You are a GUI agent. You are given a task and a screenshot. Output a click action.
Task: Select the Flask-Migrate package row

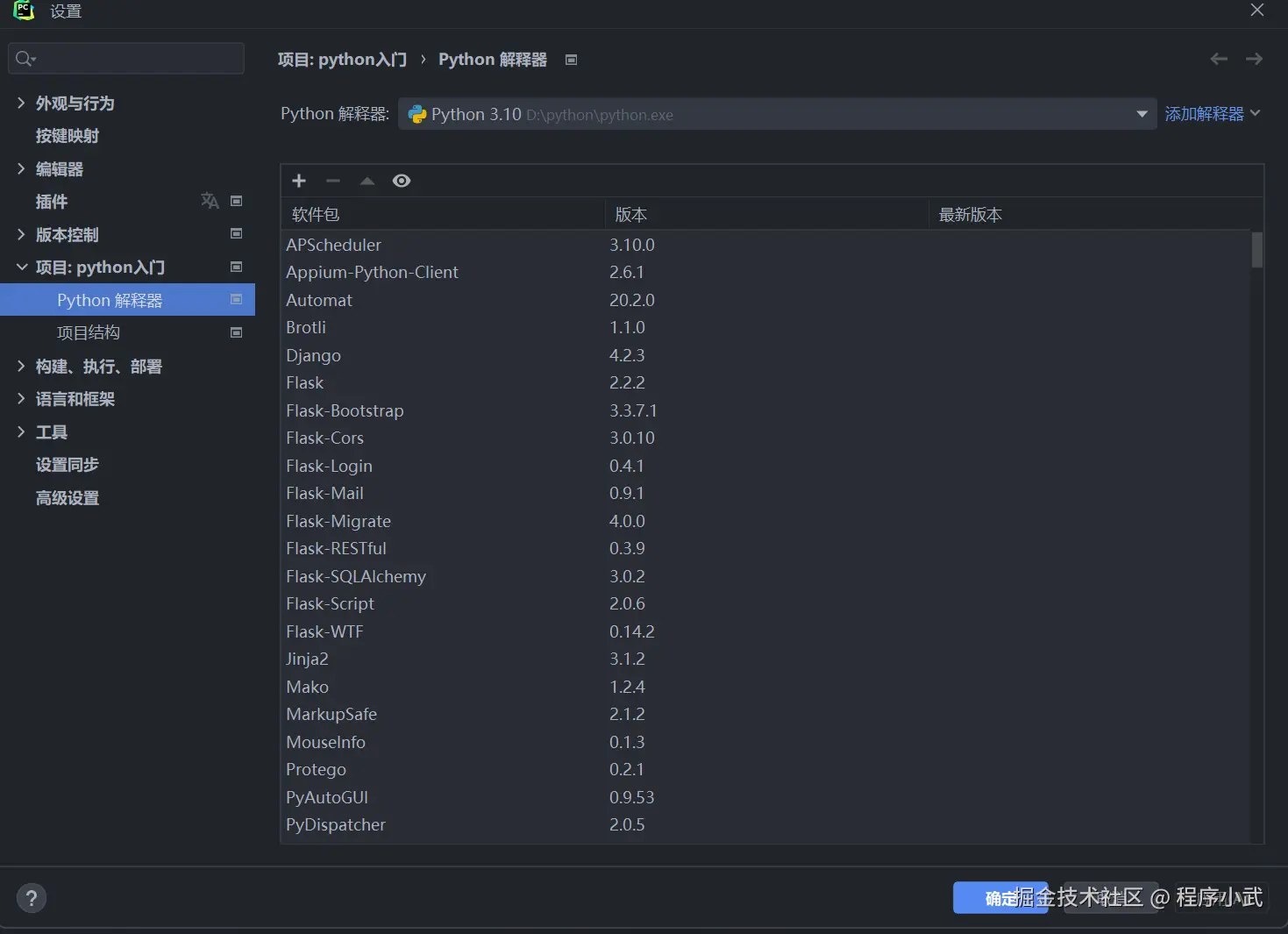tap(765, 521)
